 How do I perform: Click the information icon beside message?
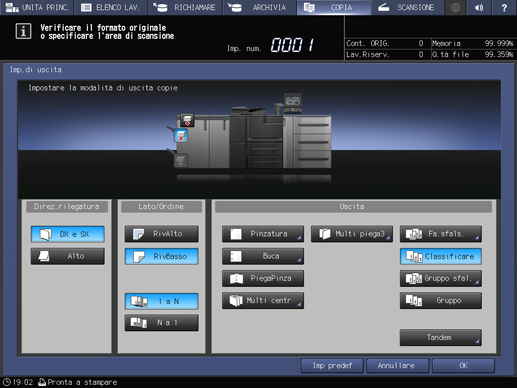click(x=23, y=31)
